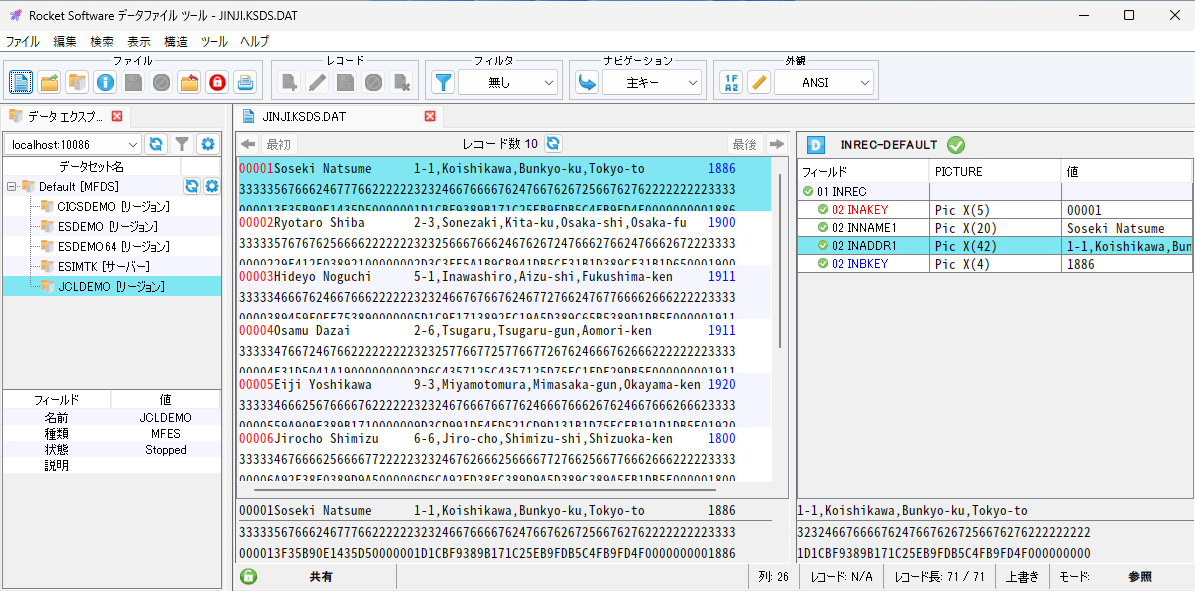
Task: Click the gear settings icon beside localhost:10086
Action: click(x=207, y=144)
